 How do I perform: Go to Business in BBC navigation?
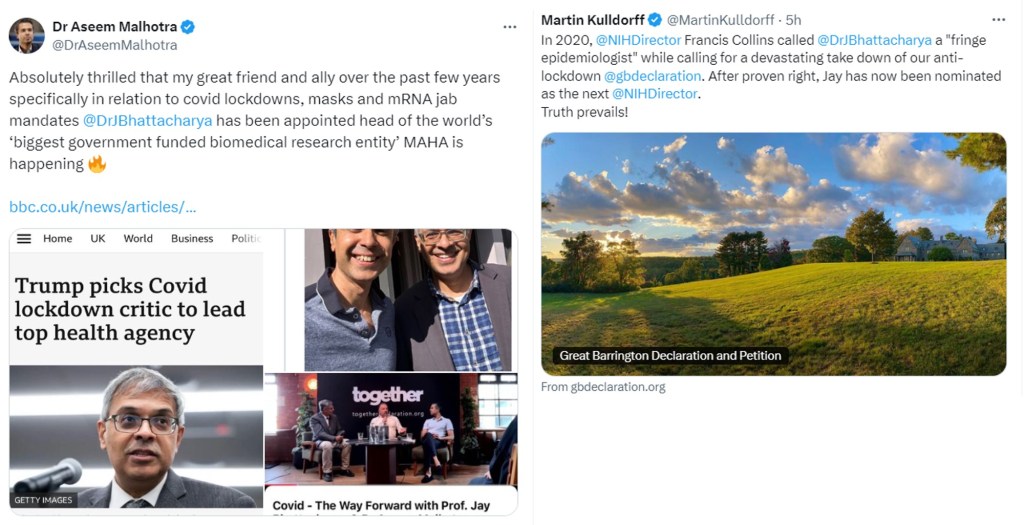[x=192, y=239]
